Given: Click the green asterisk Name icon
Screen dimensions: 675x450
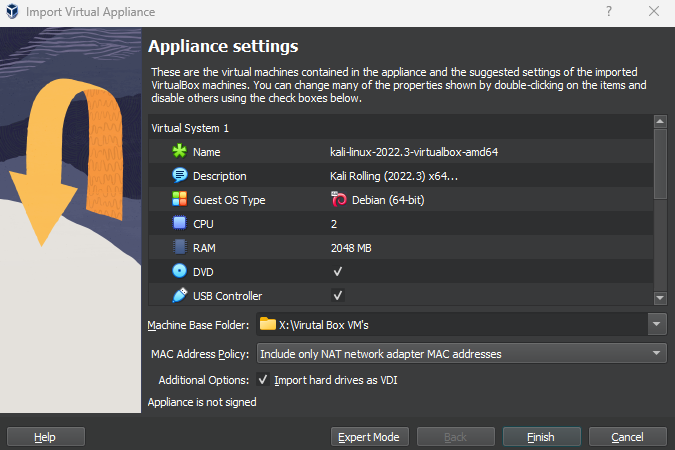Looking at the screenshot, I should [x=180, y=151].
